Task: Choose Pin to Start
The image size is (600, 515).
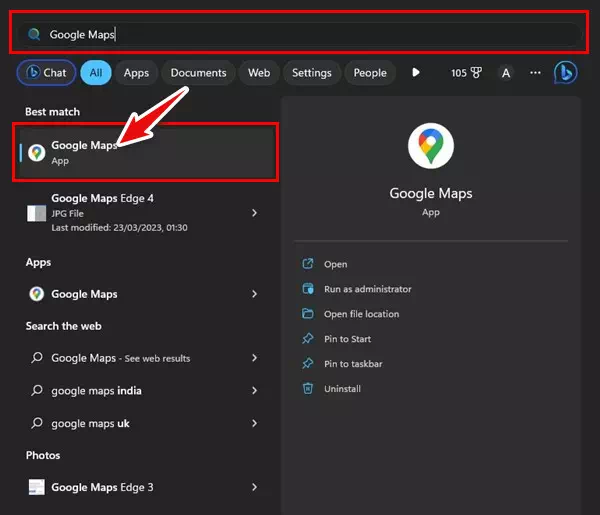Action: tap(347, 339)
